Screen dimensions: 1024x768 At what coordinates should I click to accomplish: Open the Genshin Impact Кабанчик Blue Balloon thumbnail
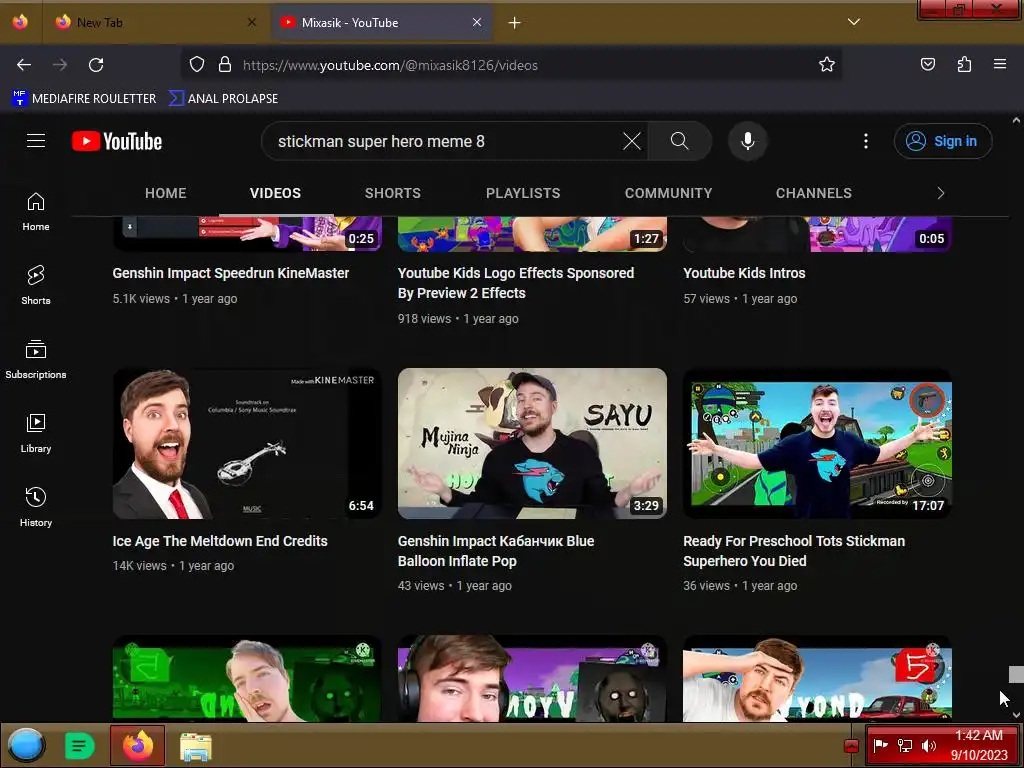pyautogui.click(x=532, y=443)
